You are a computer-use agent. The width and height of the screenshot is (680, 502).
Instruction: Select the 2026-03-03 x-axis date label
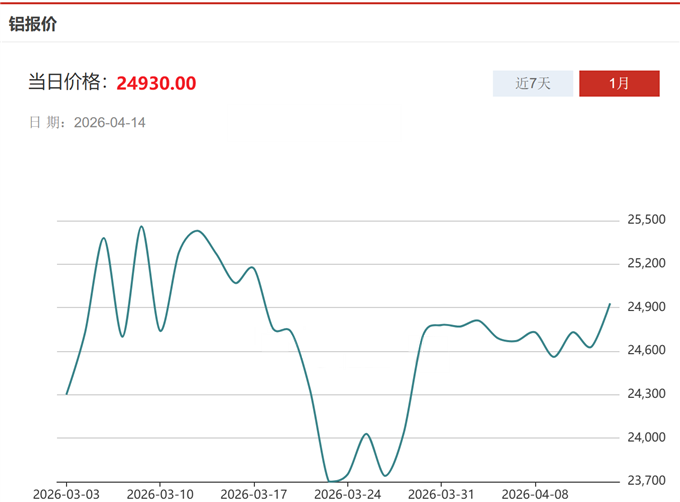coord(67,494)
